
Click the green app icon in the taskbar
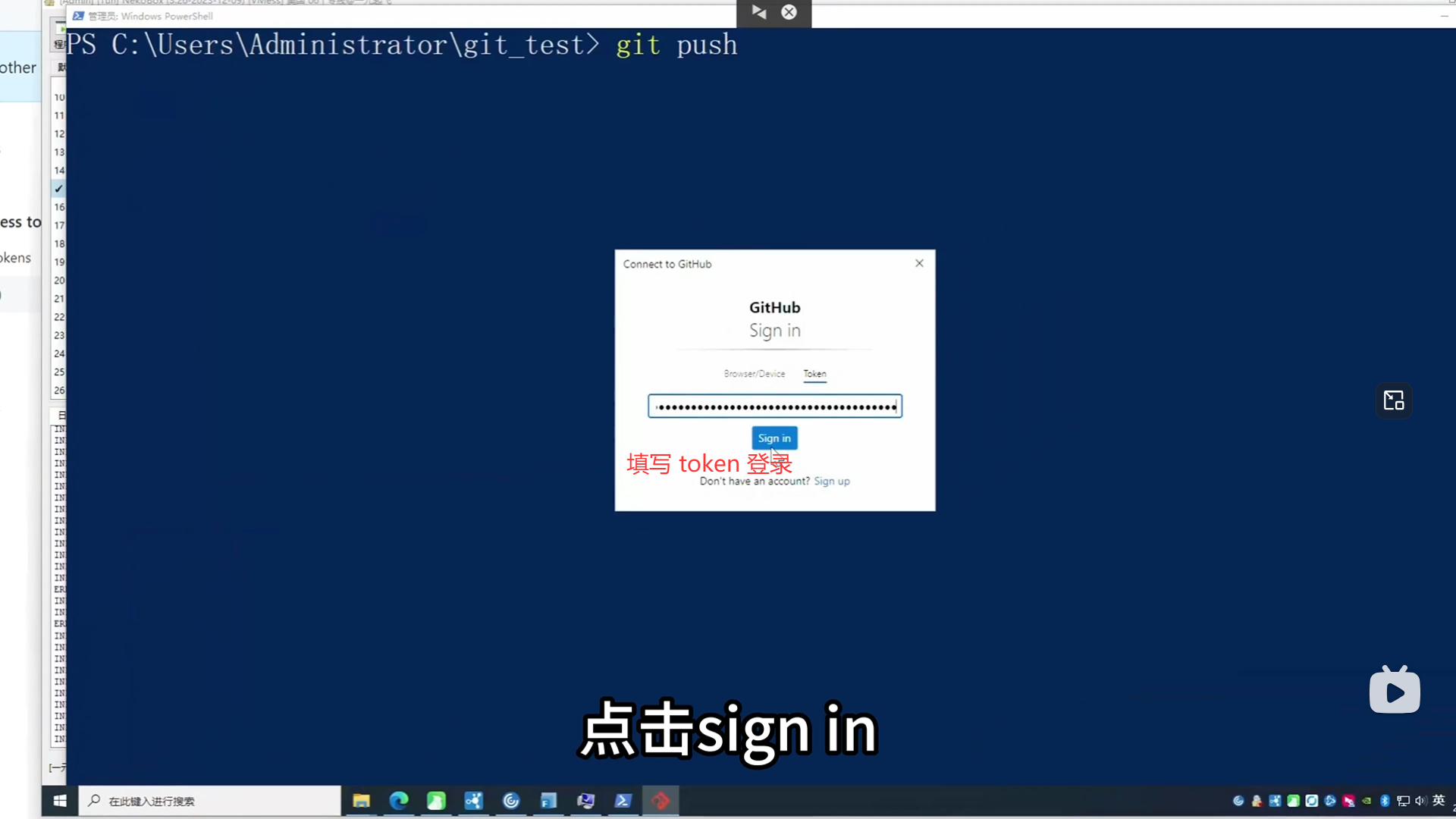tap(436, 801)
